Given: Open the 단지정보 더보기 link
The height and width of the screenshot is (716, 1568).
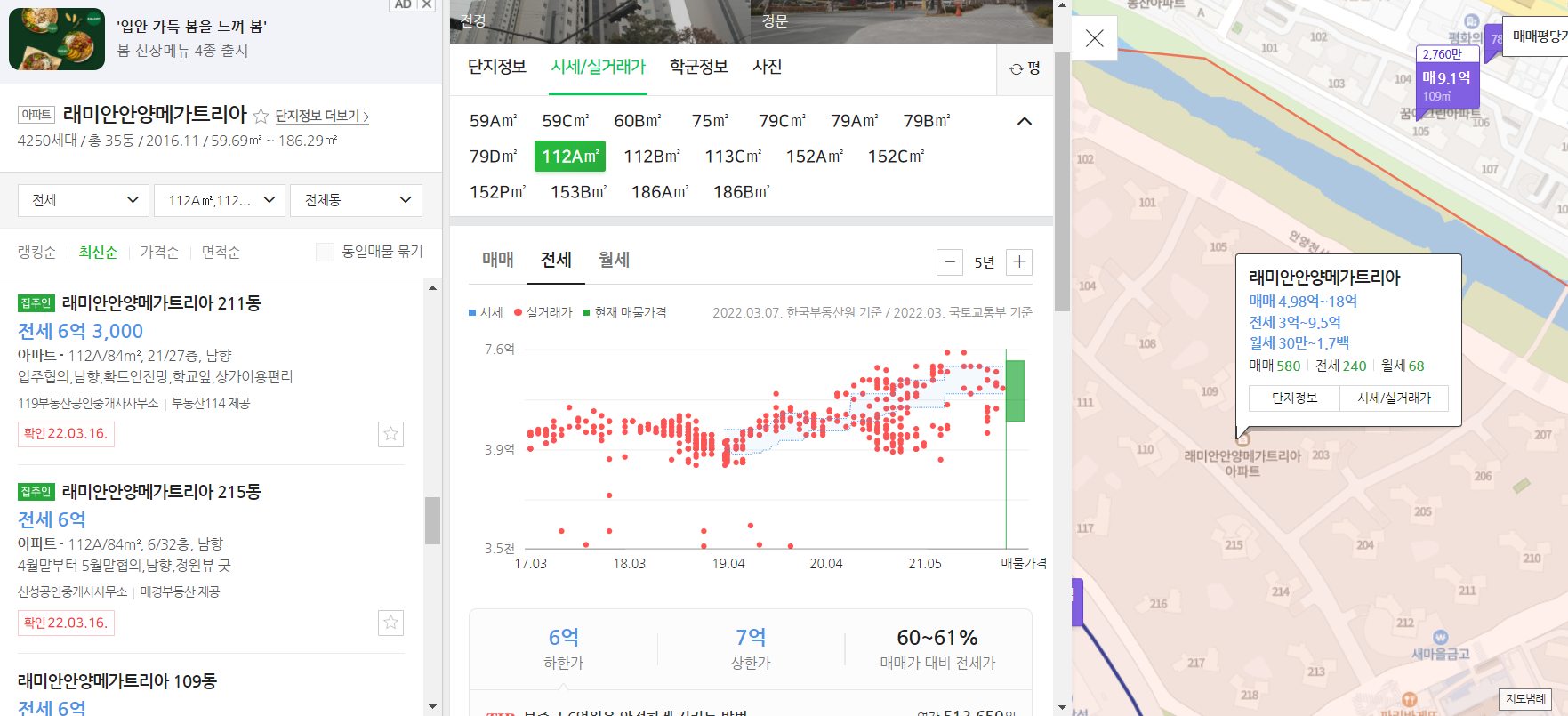Looking at the screenshot, I should coord(322,116).
